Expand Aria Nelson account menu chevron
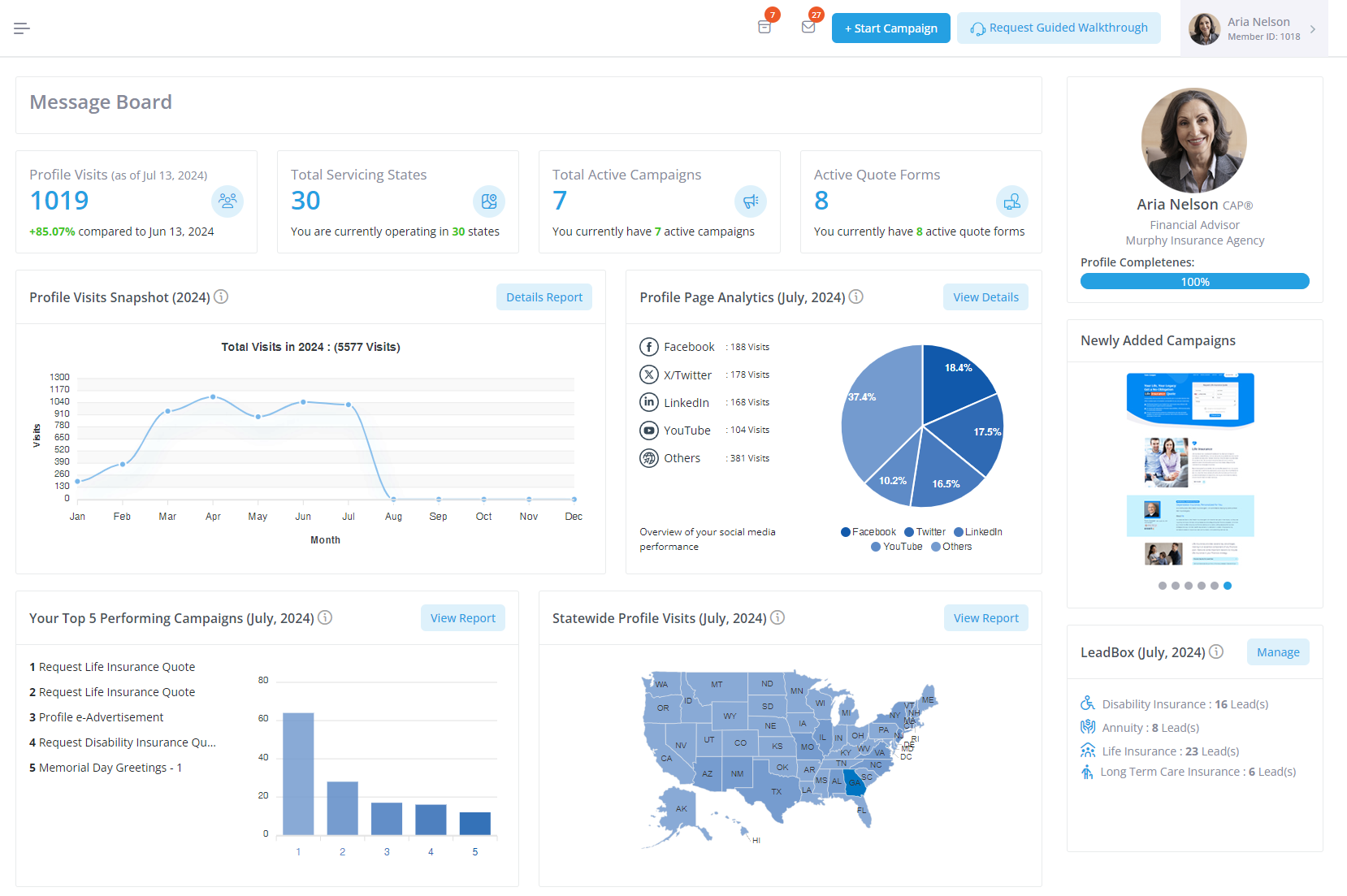The image size is (1347, 896). coord(1313,29)
